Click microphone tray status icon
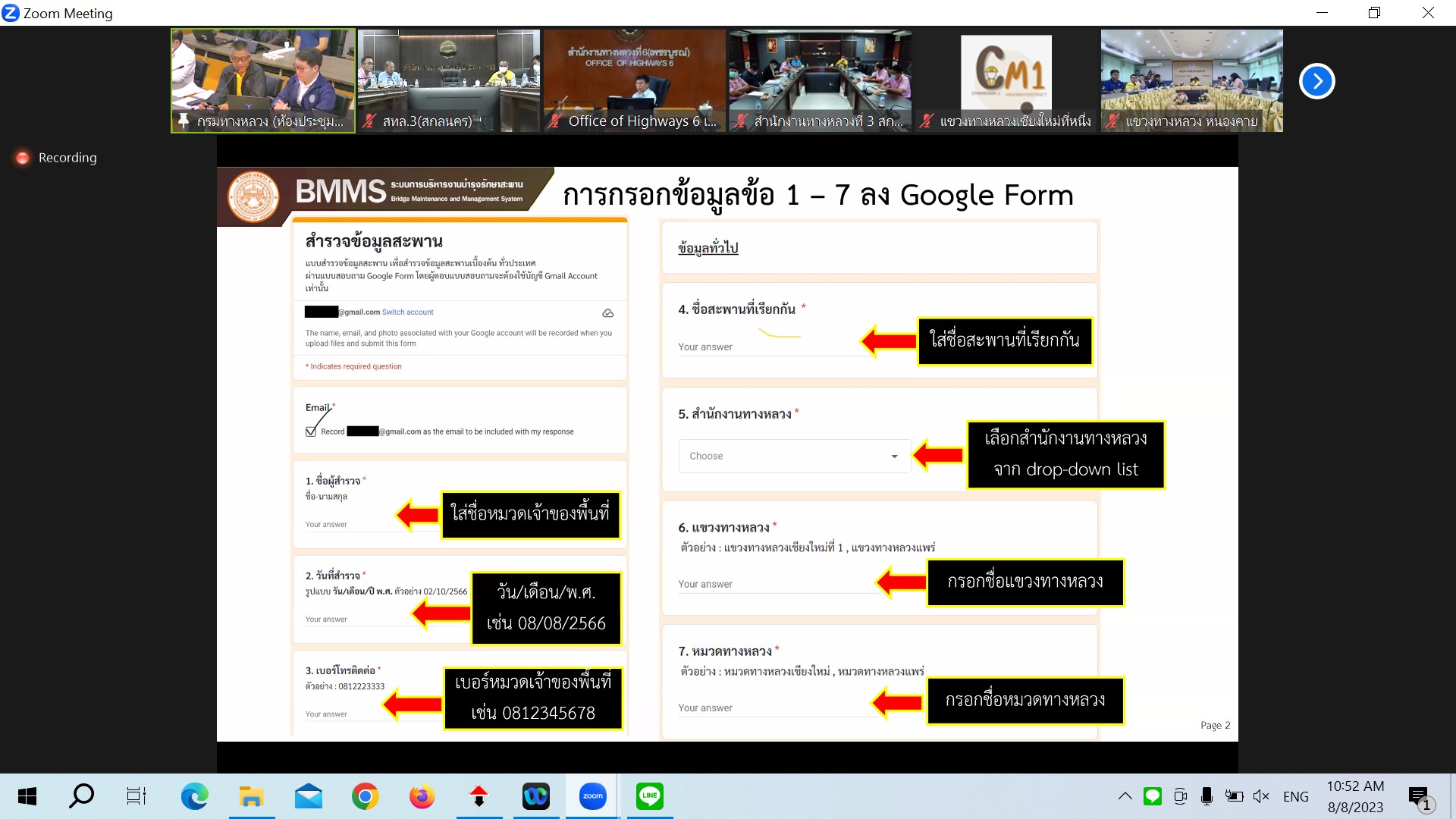Screen dimensions: 1456x819 point(1207,796)
